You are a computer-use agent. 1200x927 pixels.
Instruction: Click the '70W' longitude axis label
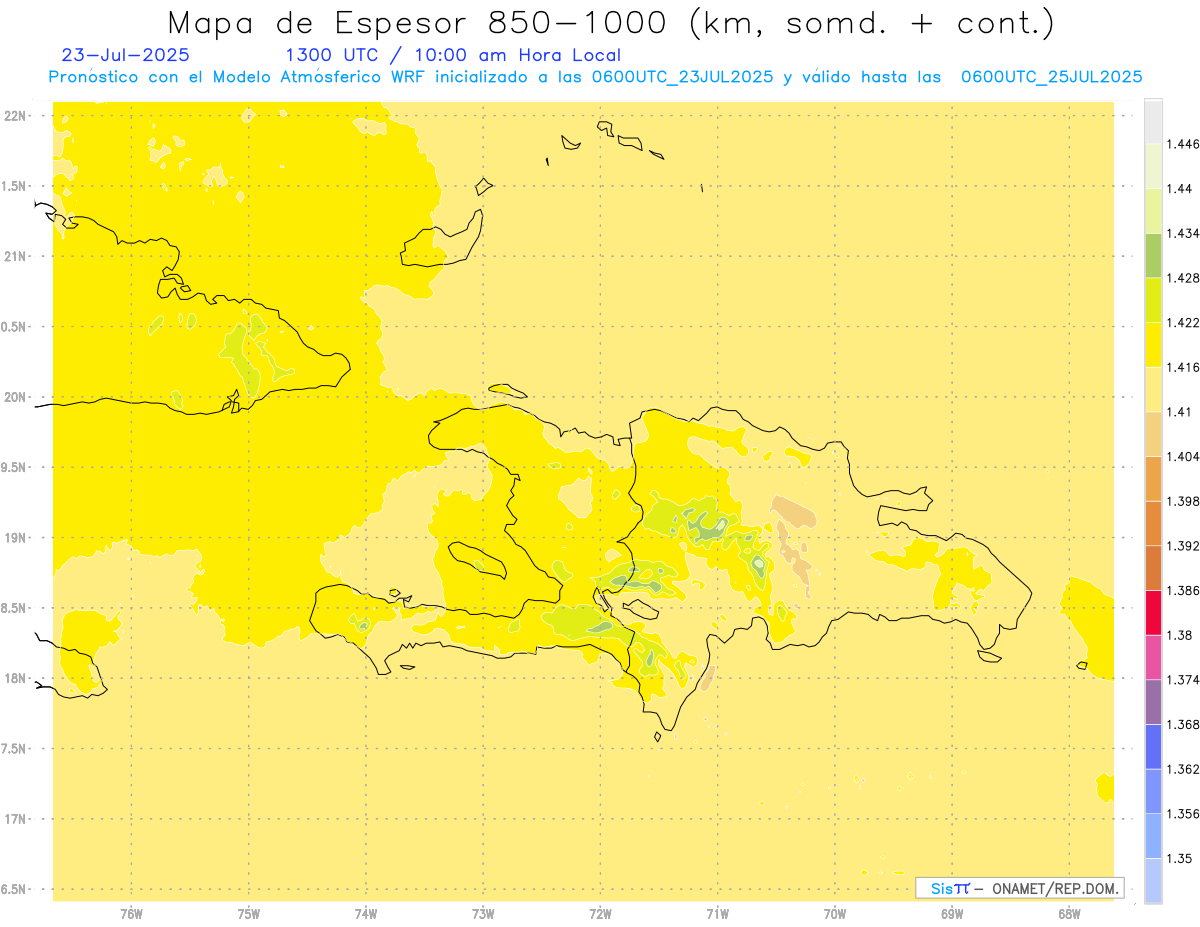pyautogui.click(x=835, y=913)
